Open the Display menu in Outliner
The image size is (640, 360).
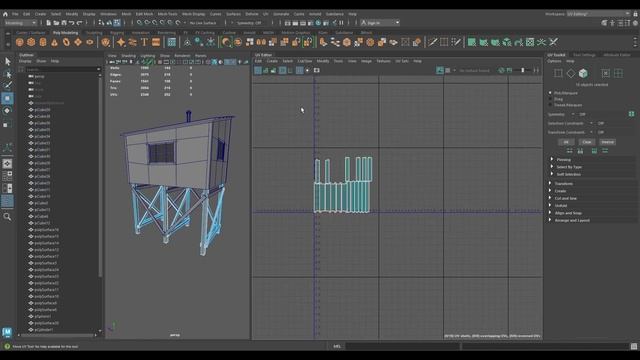(25, 61)
